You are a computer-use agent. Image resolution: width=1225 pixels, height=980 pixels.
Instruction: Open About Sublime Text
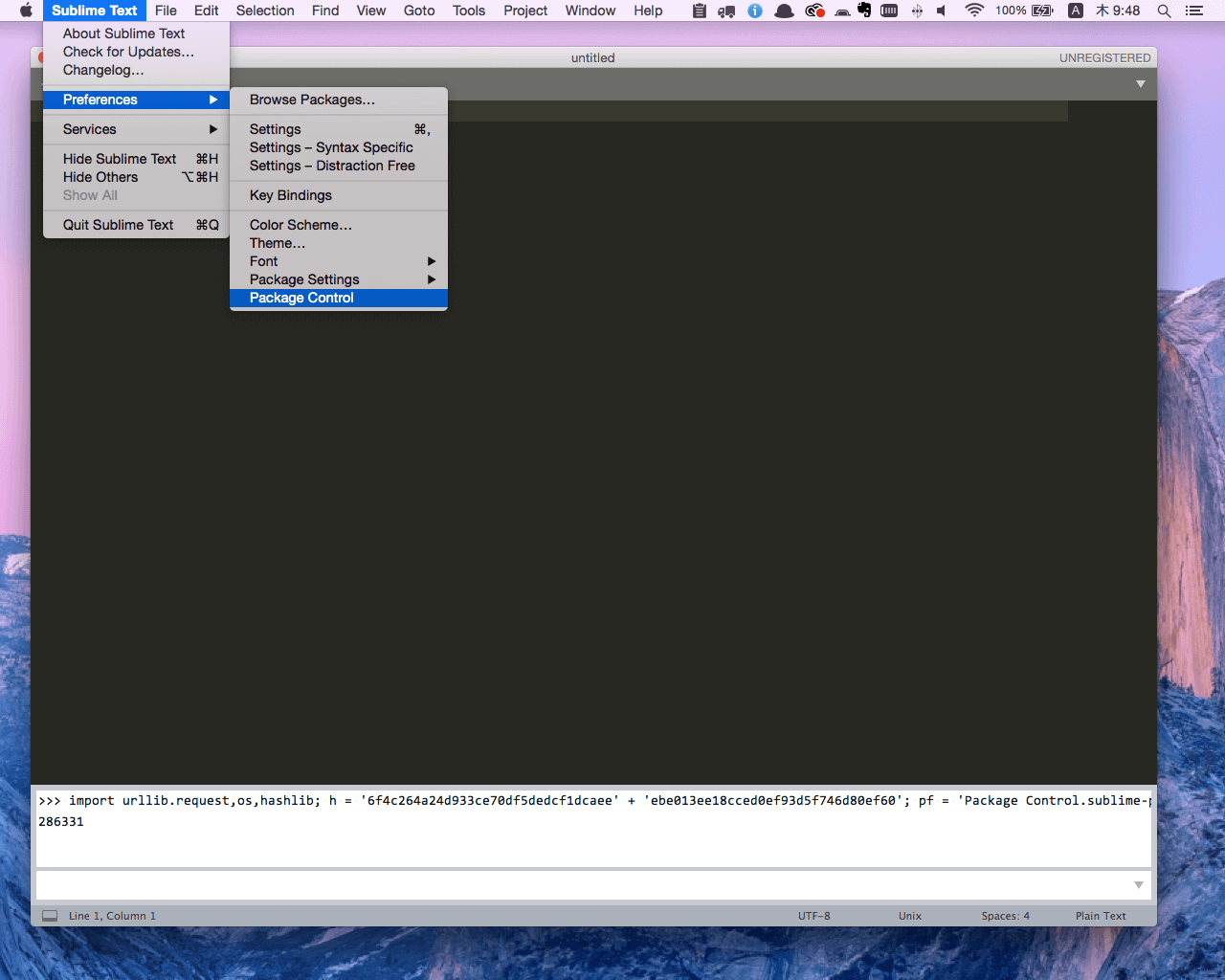pyautogui.click(x=136, y=33)
